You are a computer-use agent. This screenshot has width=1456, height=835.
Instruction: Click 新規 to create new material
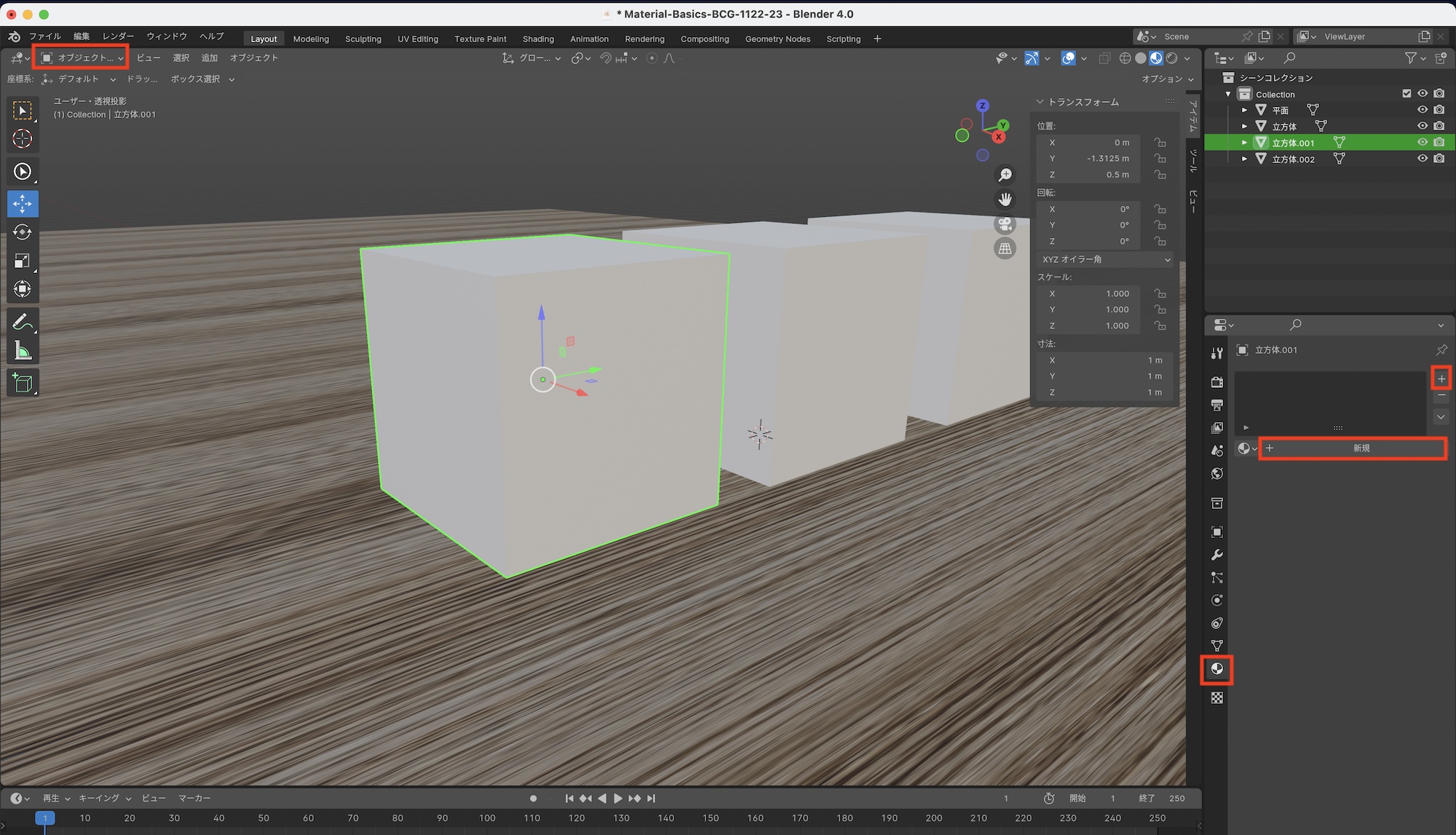tap(1353, 448)
